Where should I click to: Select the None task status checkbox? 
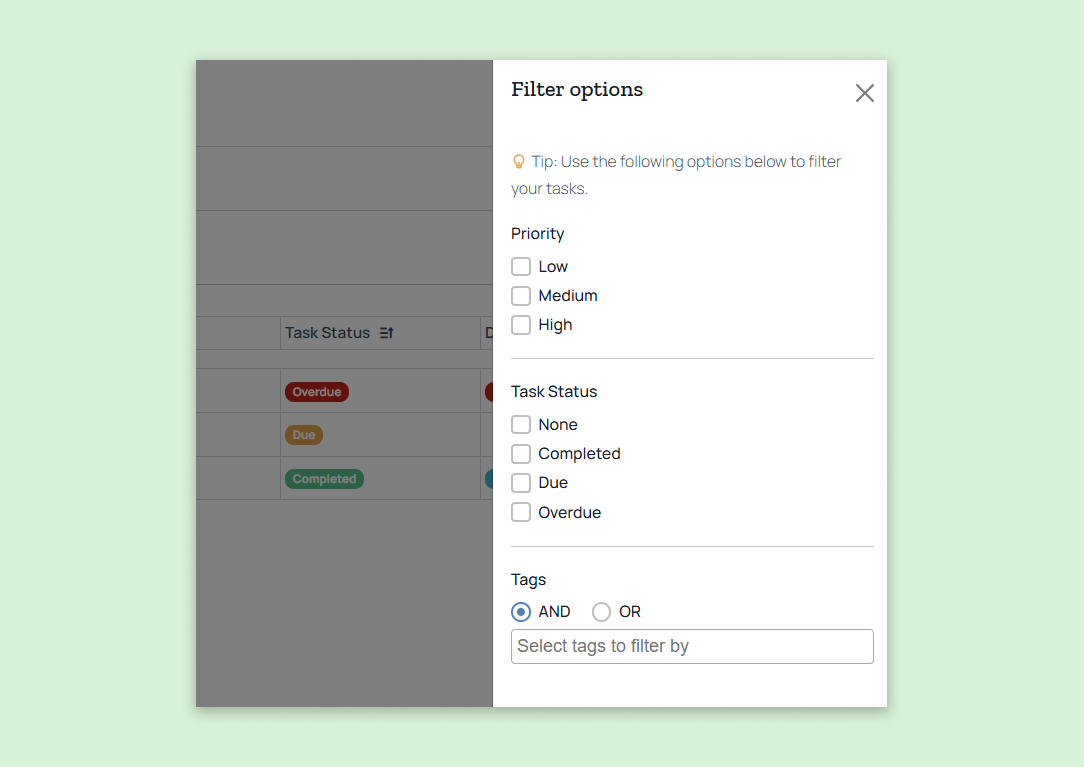[521, 425]
